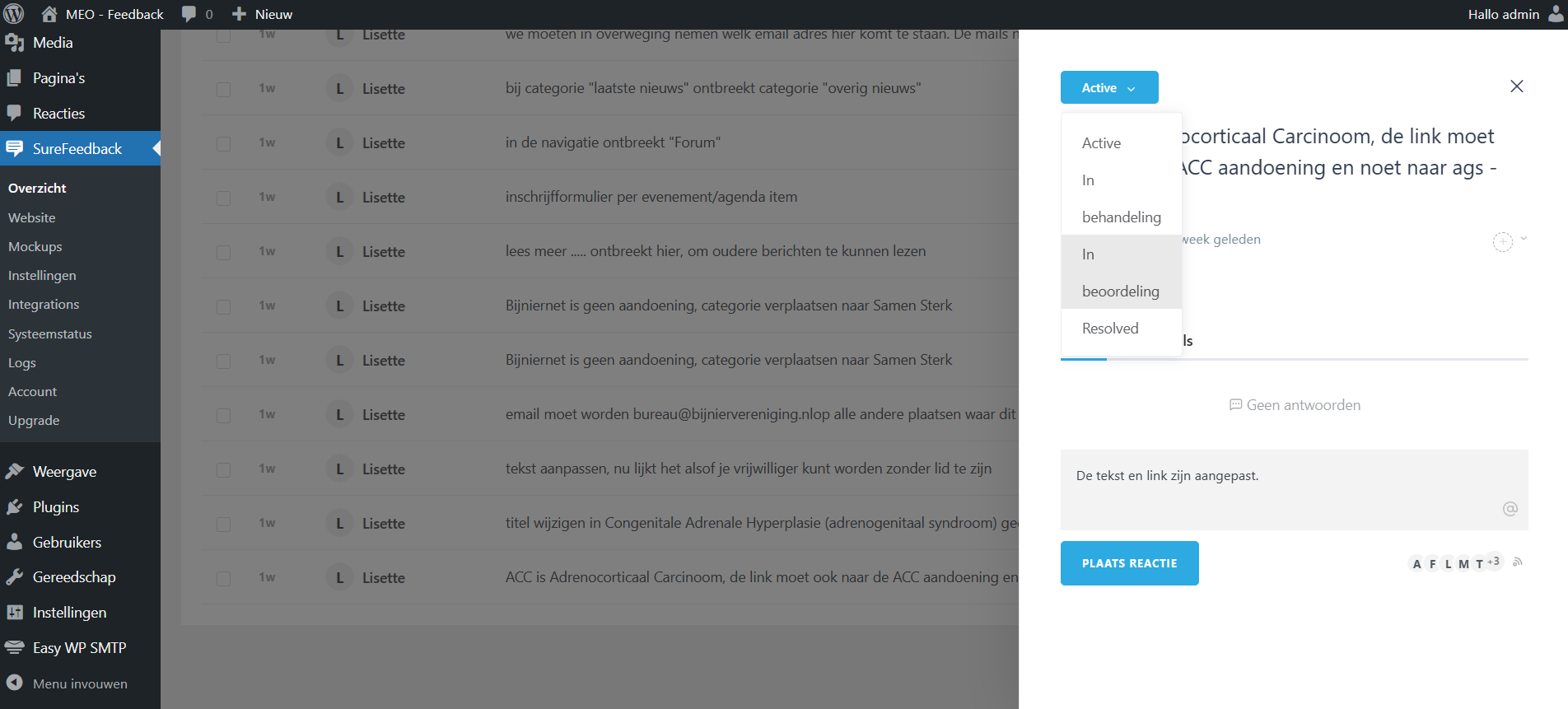Viewport: 1568px width, 709px height.
Task: Toggle the Active status dropdown button
Action: [1108, 87]
